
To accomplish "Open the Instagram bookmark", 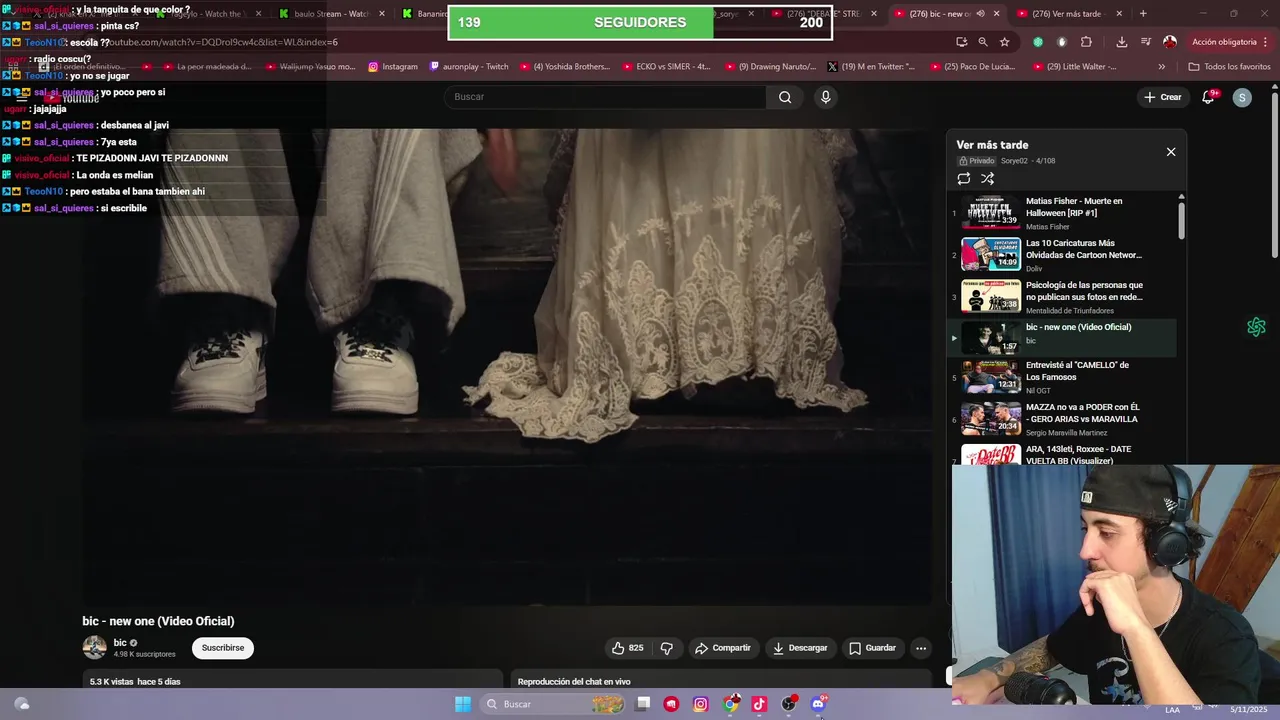I will tap(393, 67).
